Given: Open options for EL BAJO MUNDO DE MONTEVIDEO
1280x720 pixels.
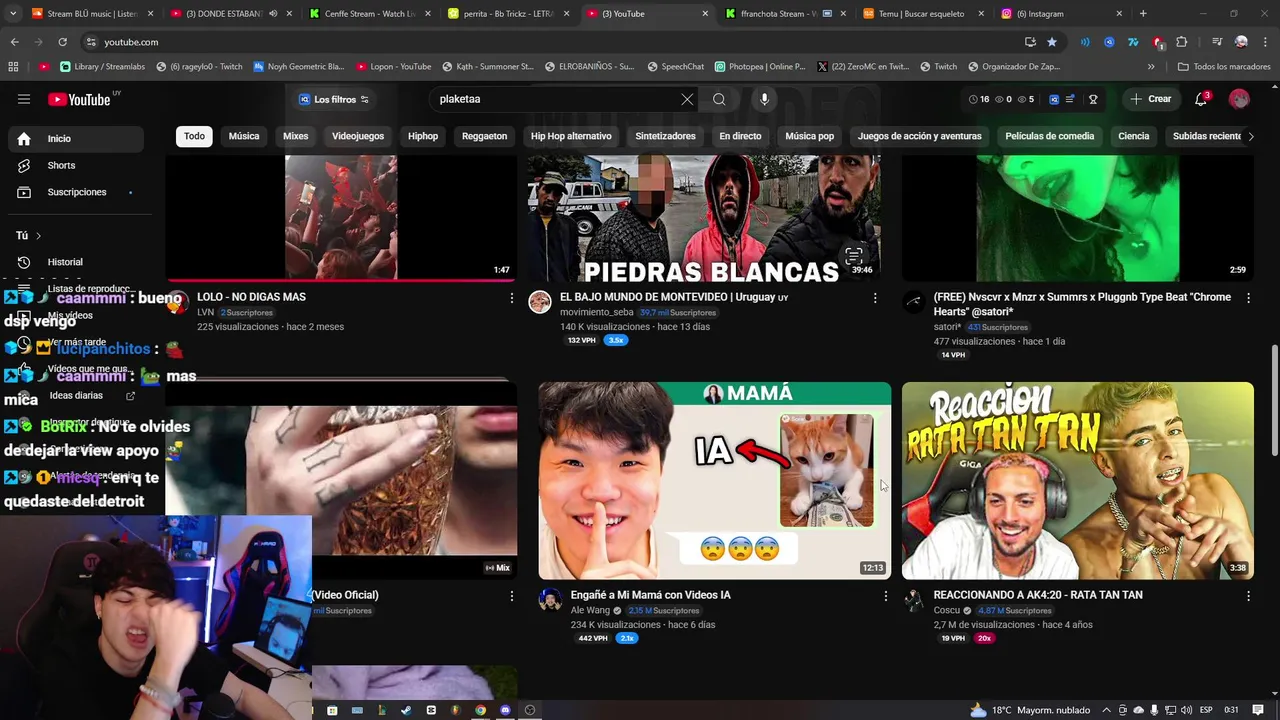Looking at the screenshot, I should click(875, 298).
